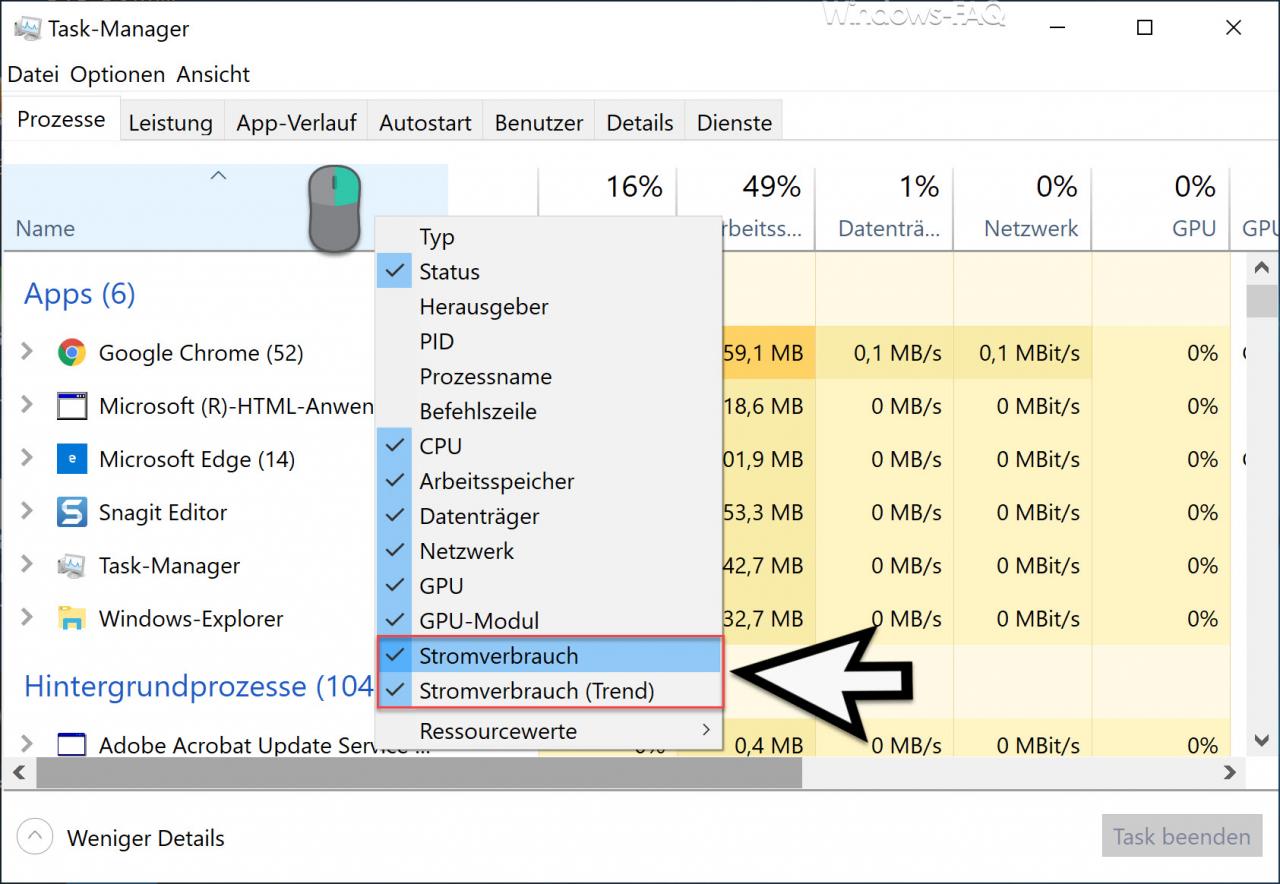Click the Weniger Details label
Image resolution: width=1280 pixels, height=884 pixels.
(146, 838)
